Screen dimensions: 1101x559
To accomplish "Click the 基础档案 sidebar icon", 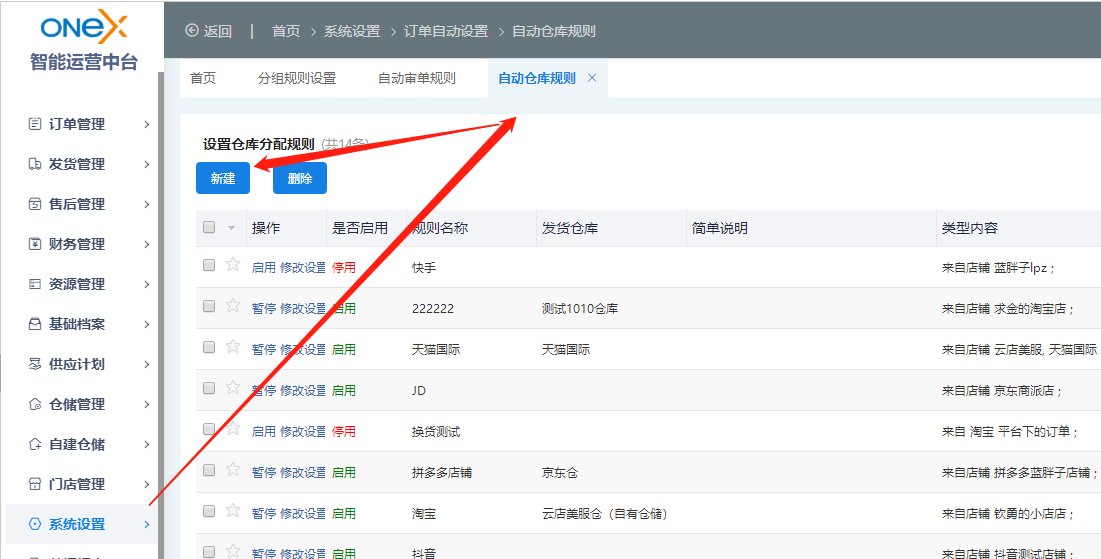I will coord(34,324).
